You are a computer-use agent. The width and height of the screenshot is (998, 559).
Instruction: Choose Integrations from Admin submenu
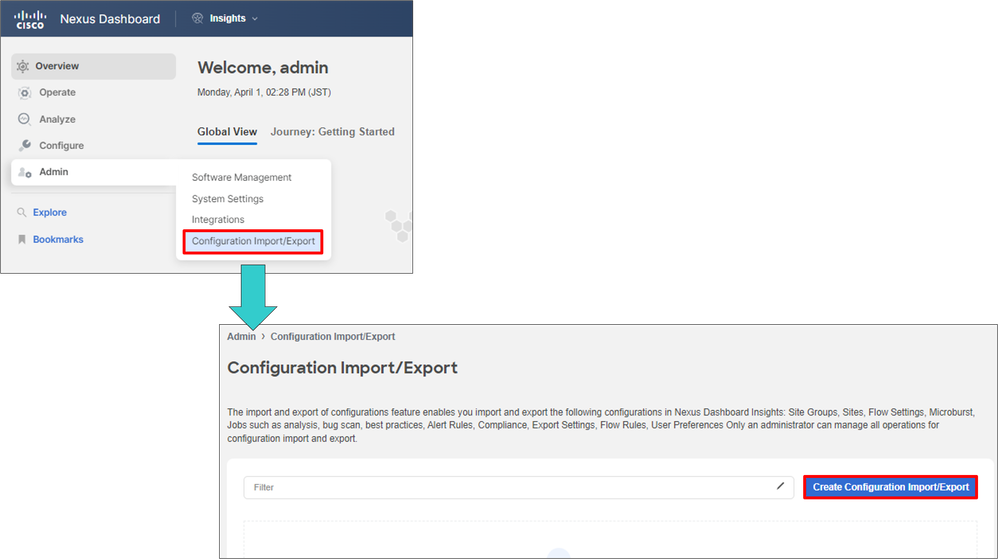pyautogui.click(x=218, y=219)
